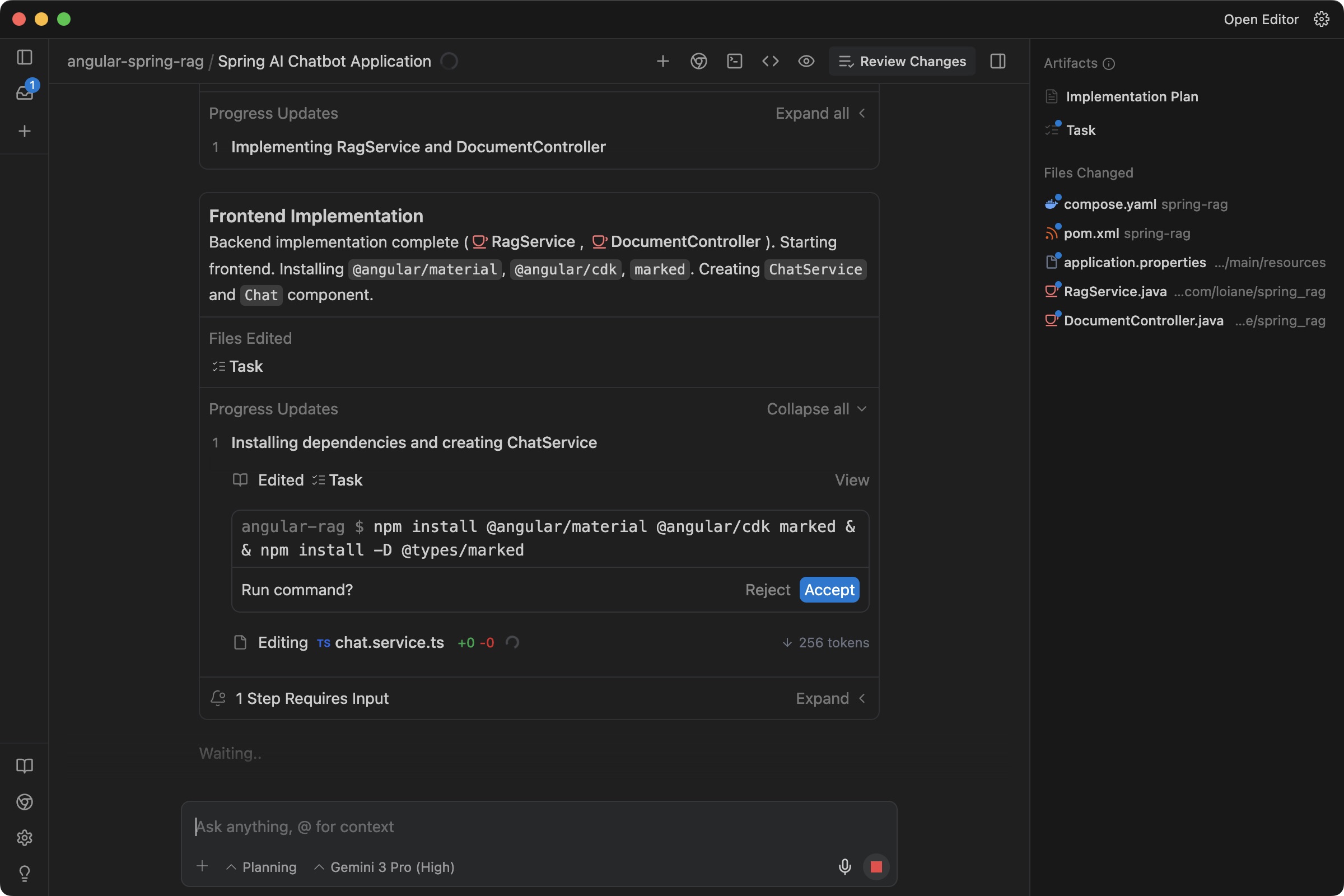The width and height of the screenshot is (1344, 896).
Task: Click the lightbulb icon at sidebar bottom
Action: click(x=25, y=873)
